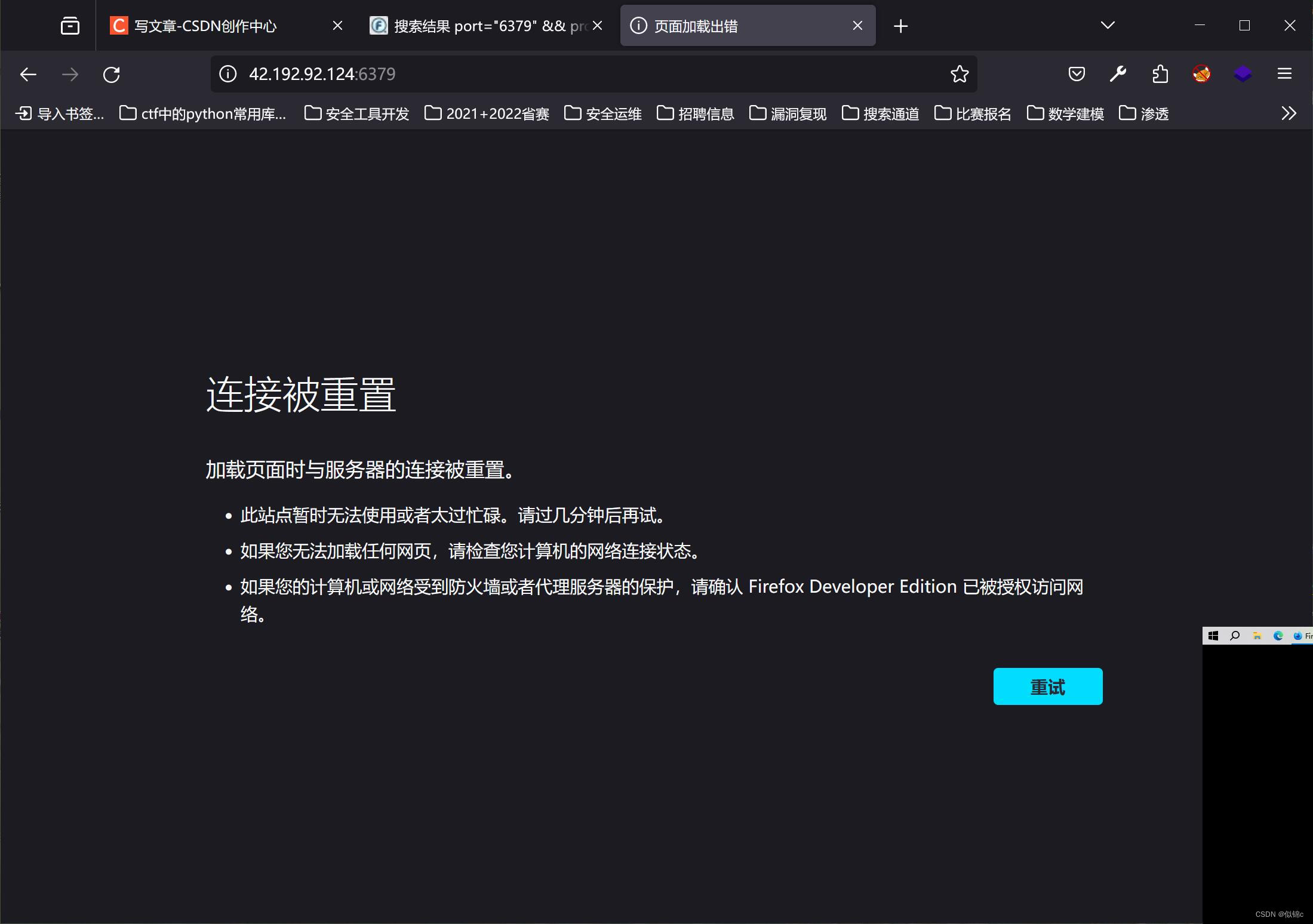Viewport: 1313px width, 924px height.
Task: Open a new tab with the plus button
Action: (900, 26)
